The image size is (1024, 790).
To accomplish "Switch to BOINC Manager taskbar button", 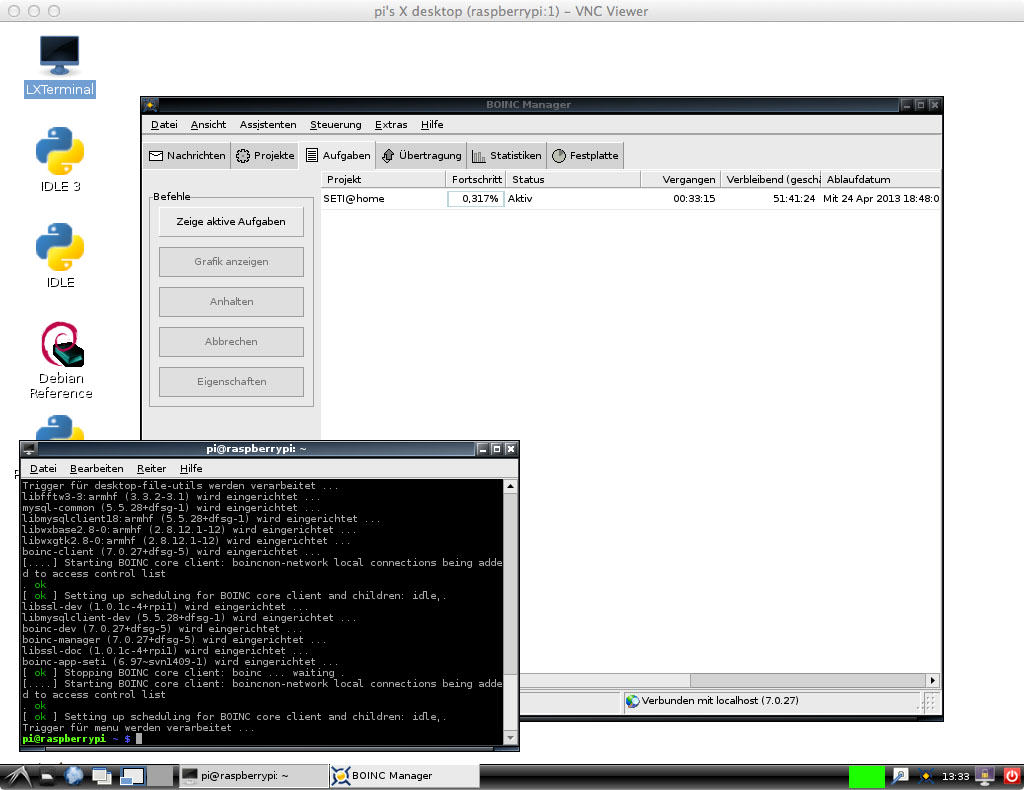I will coord(404,776).
